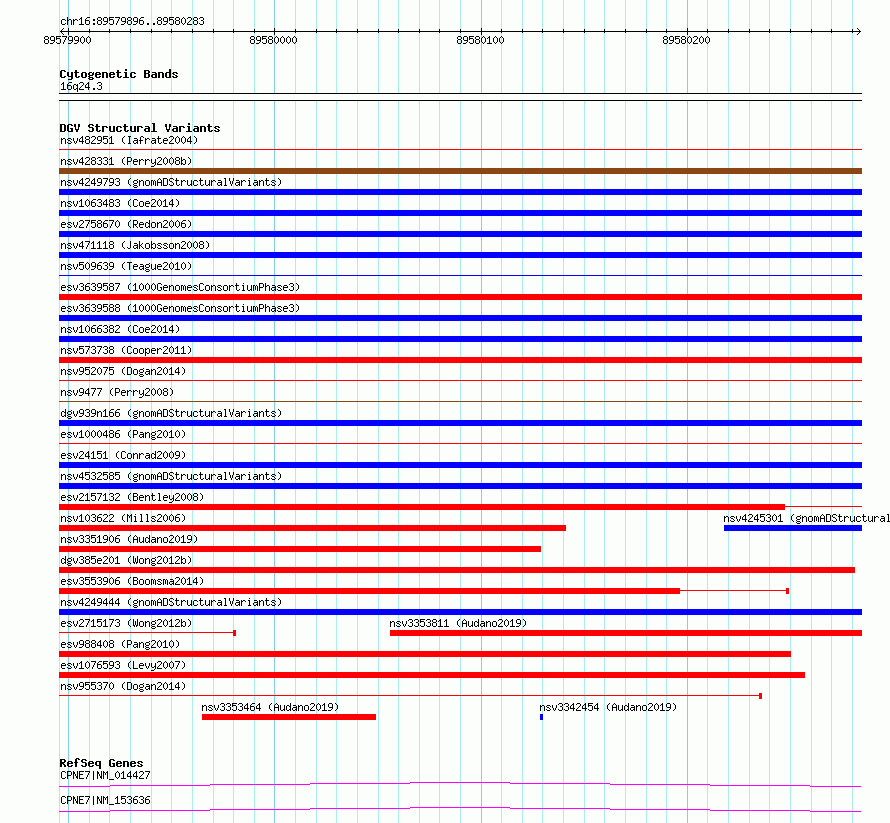Open the esv2157132 (Bentley2008) label
The image size is (890, 823).
[x=132, y=497]
